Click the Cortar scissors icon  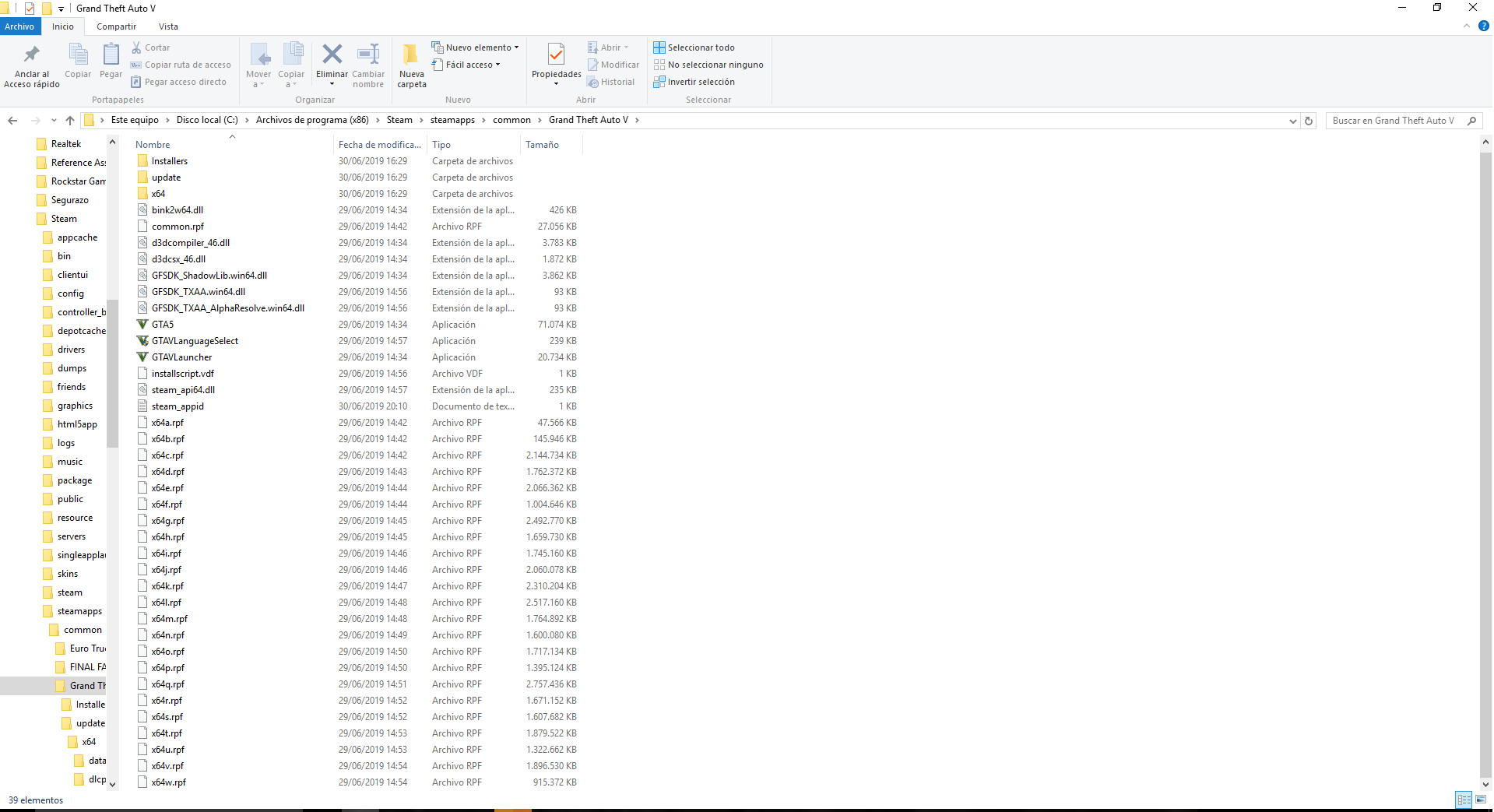coord(137,47)
